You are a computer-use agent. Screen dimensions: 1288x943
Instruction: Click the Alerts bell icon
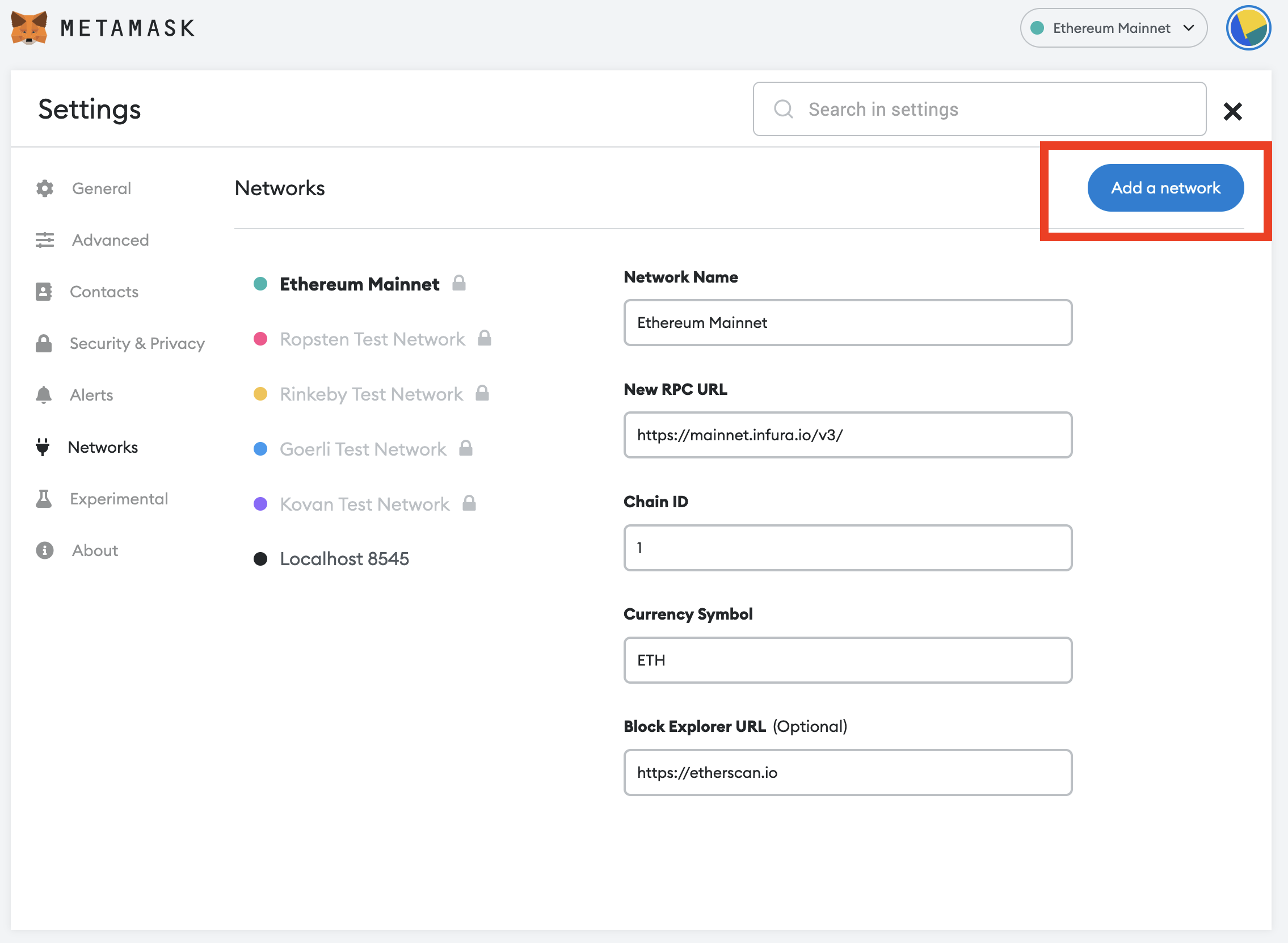click(x=43, y=395)
